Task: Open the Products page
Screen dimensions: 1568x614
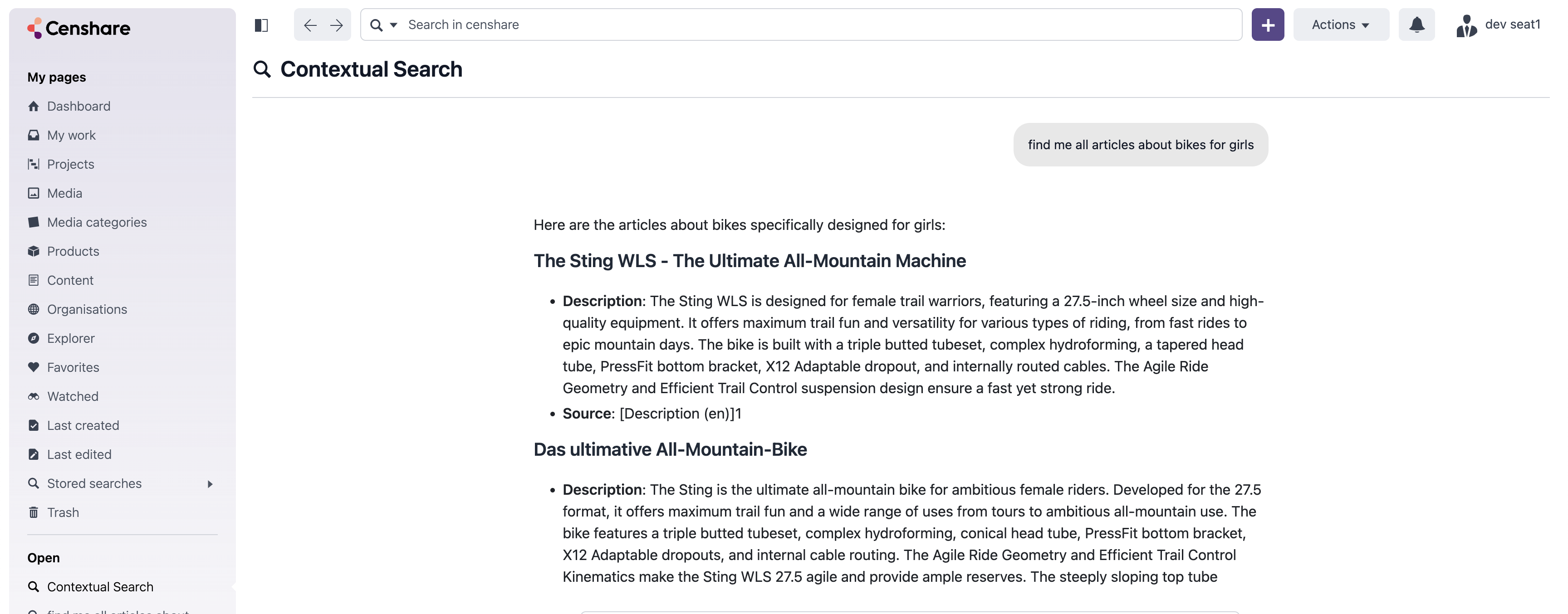Action: (x=73, y=251)
